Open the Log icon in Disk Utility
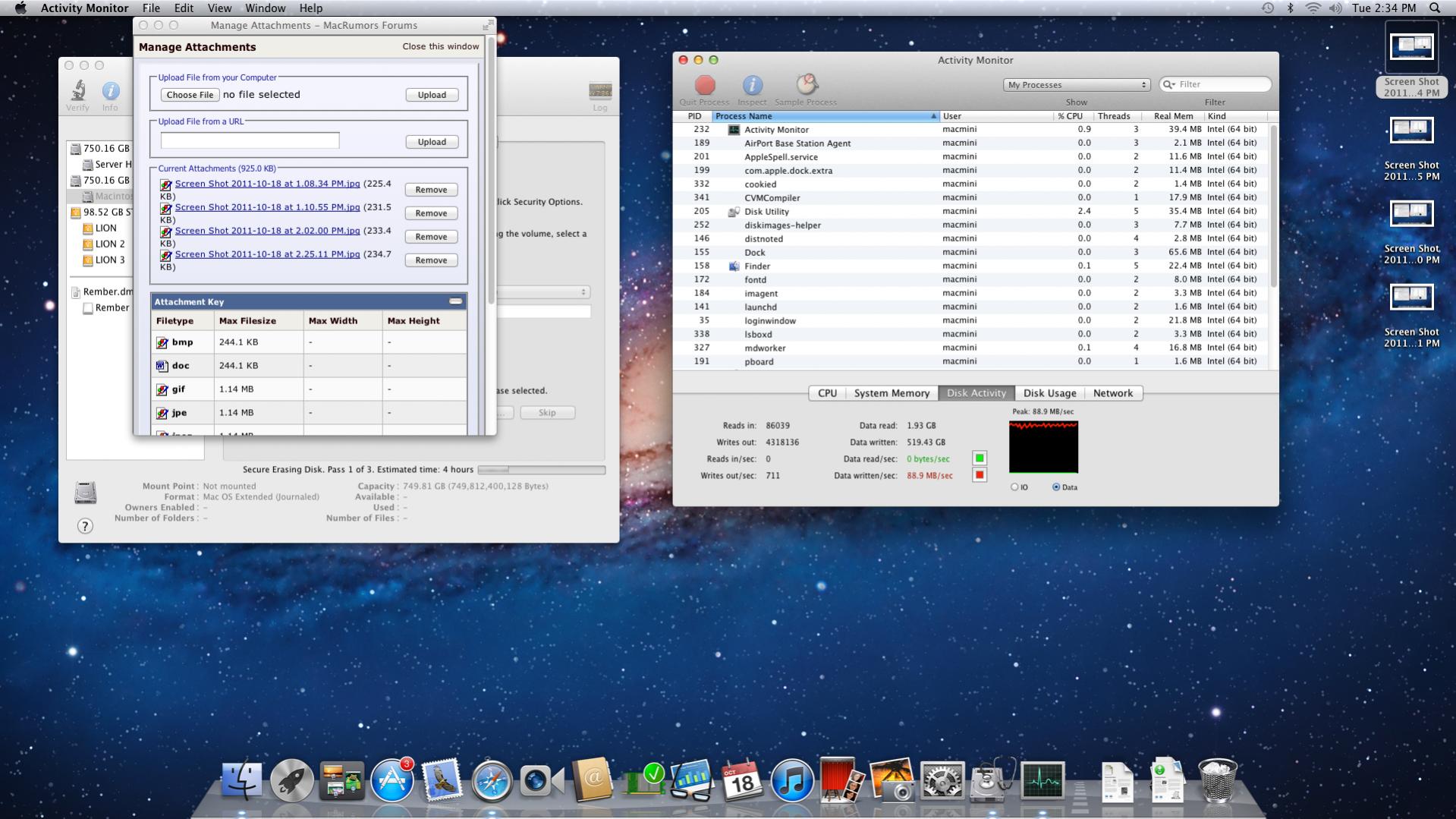Viewport: 1456px width, 819px height. pos(600,91)
